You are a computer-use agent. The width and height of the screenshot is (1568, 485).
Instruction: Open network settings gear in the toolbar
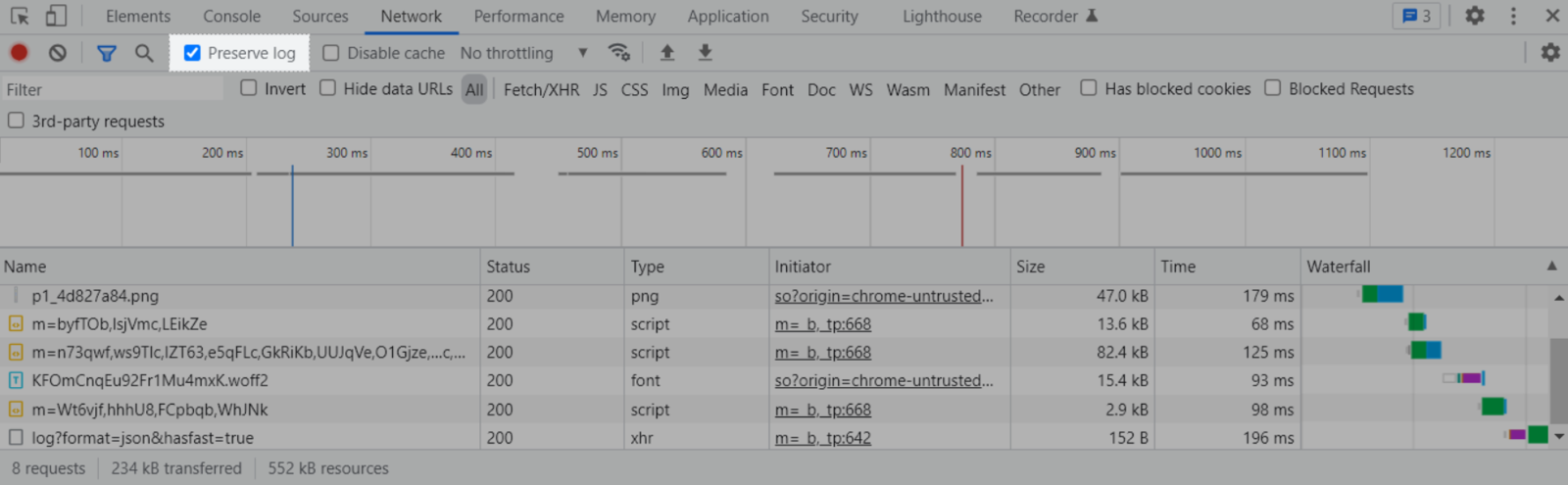tap(1550, 53)
